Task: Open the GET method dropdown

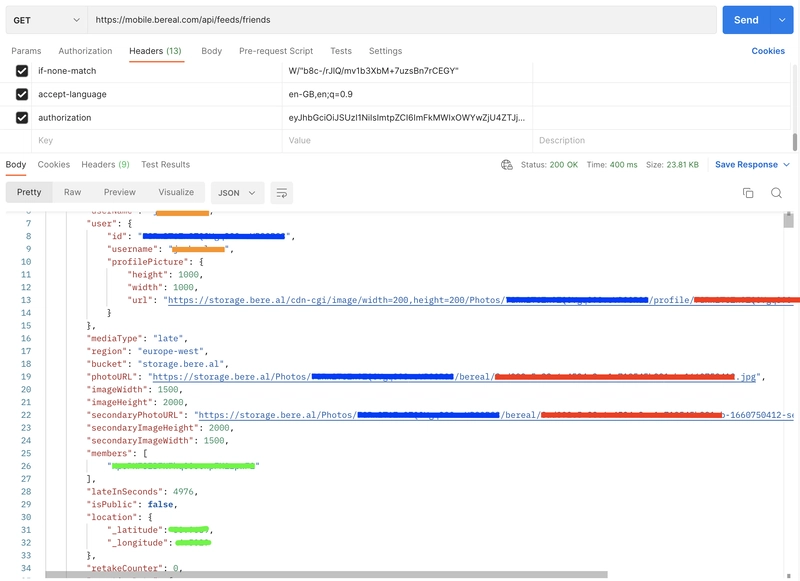Action: 46,20
